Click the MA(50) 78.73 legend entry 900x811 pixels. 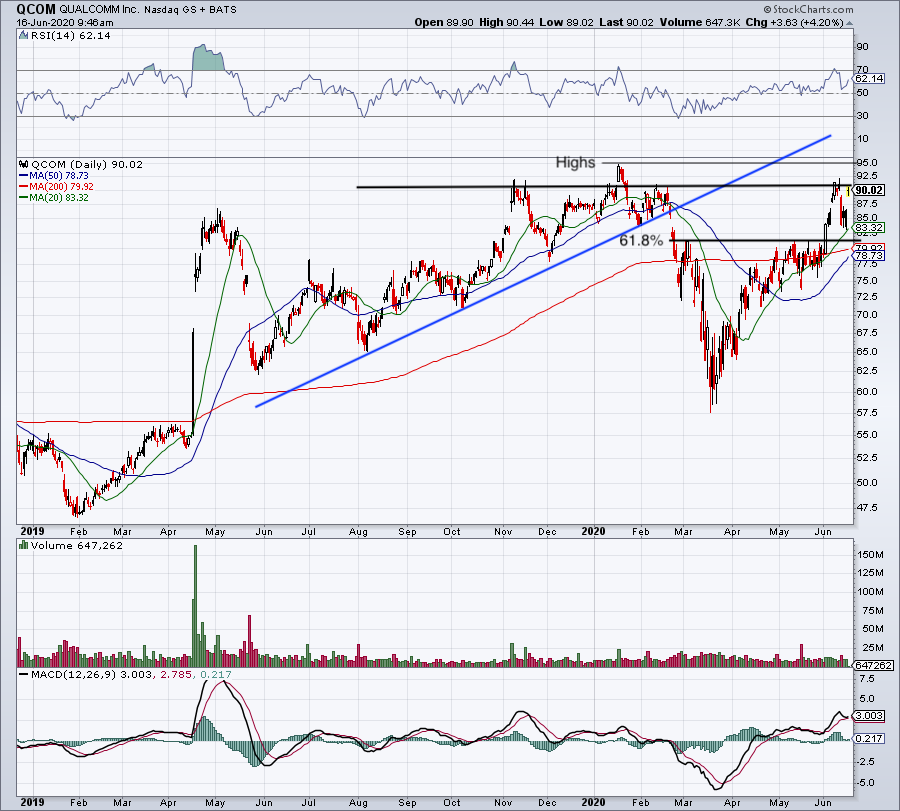pyautogui.click(x=59, y=176)
